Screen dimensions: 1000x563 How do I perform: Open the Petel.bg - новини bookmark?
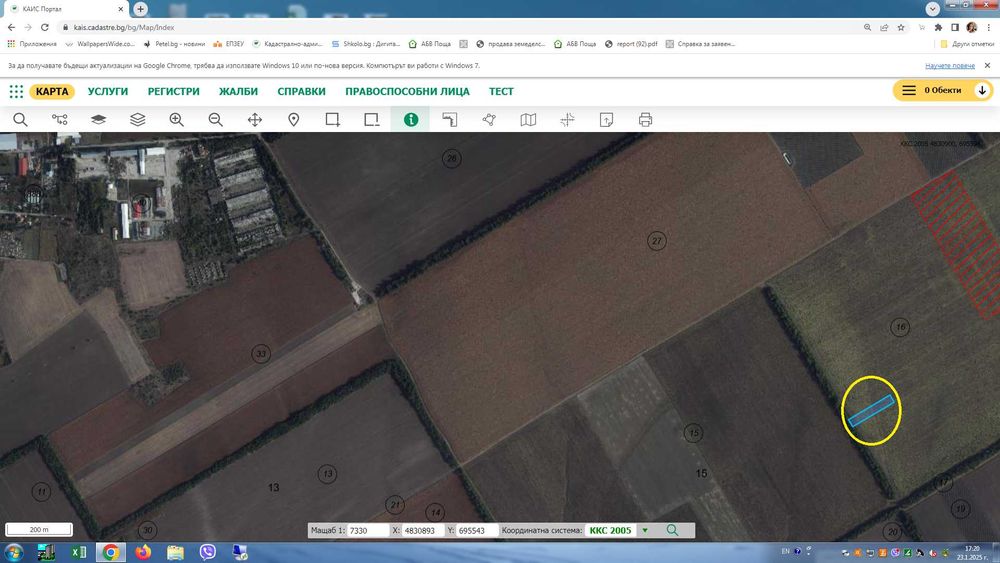coord(174,44)
